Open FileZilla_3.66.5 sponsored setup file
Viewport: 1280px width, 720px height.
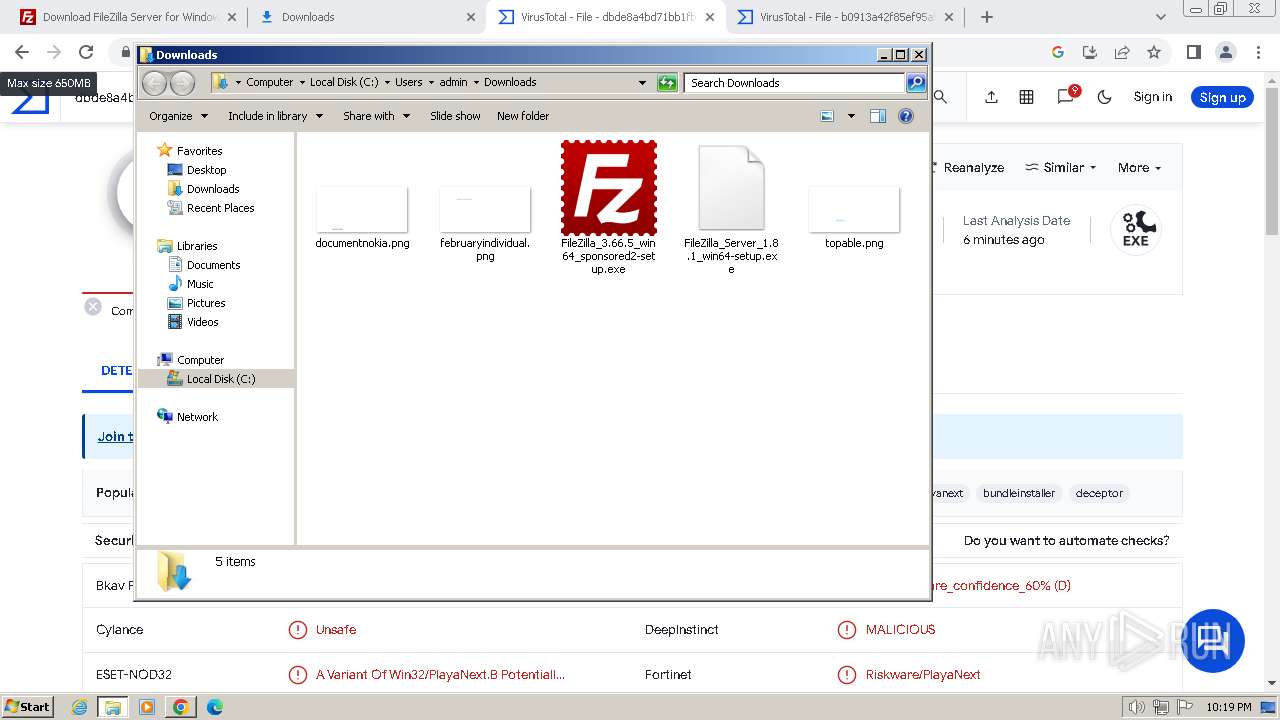tap(608, 208)
